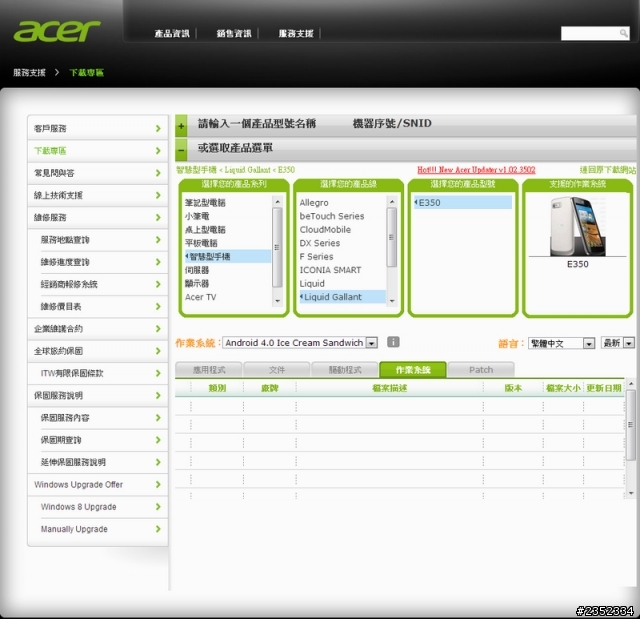Click the Acer logo

[x=56, y=31]
